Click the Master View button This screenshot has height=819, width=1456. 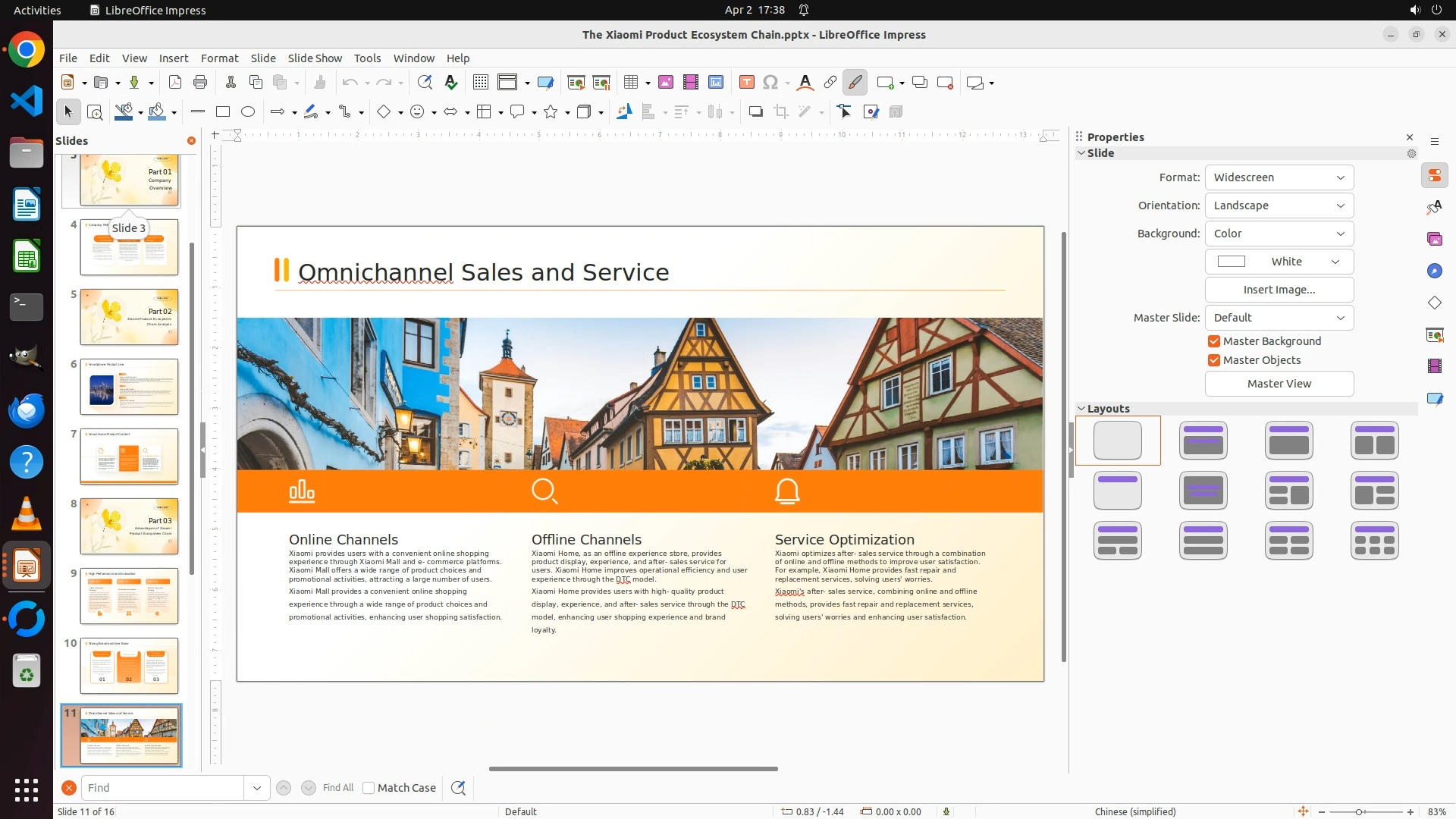click(1279, 384)
